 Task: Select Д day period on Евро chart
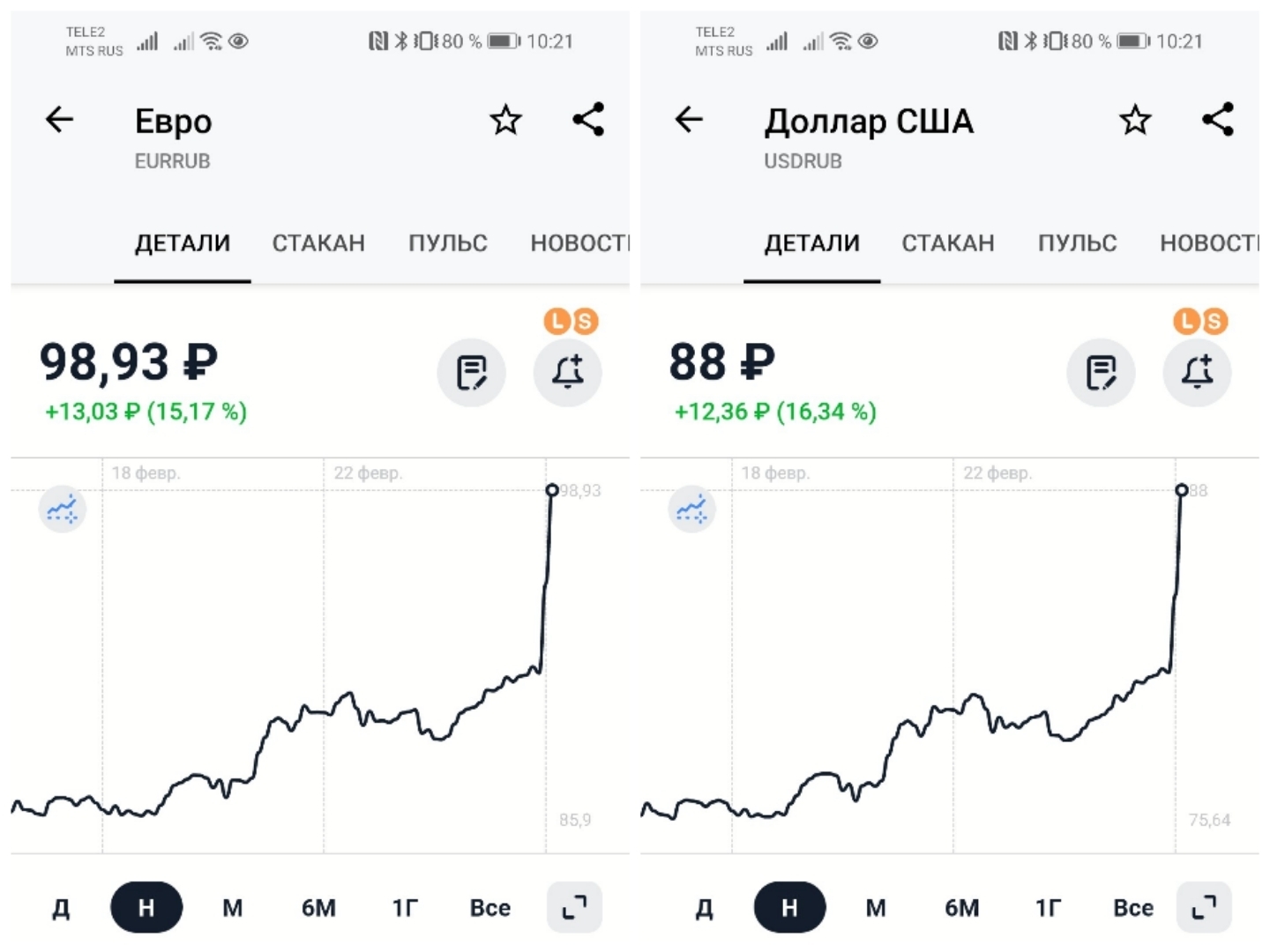click(x=61, y=908)
